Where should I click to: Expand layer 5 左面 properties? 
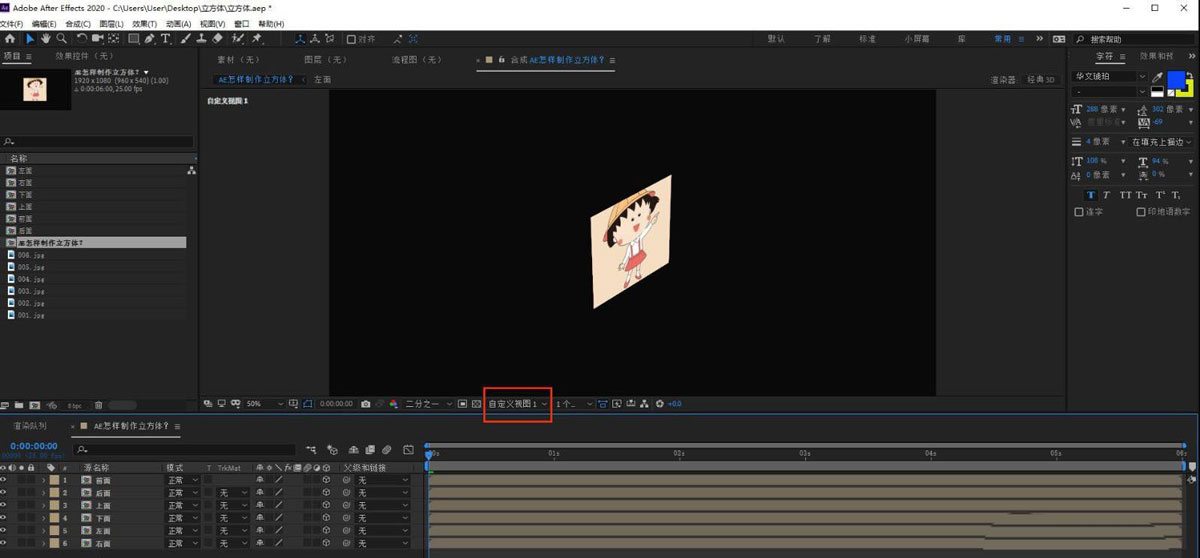43,530
